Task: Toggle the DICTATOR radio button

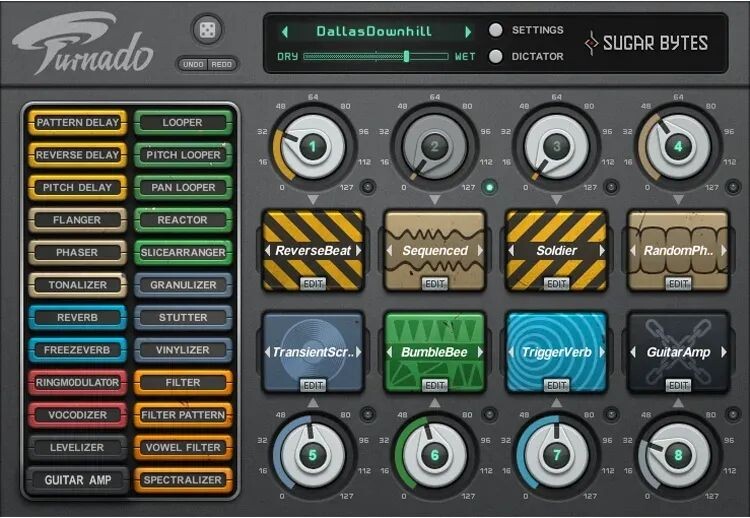Action: pos(496,56)
